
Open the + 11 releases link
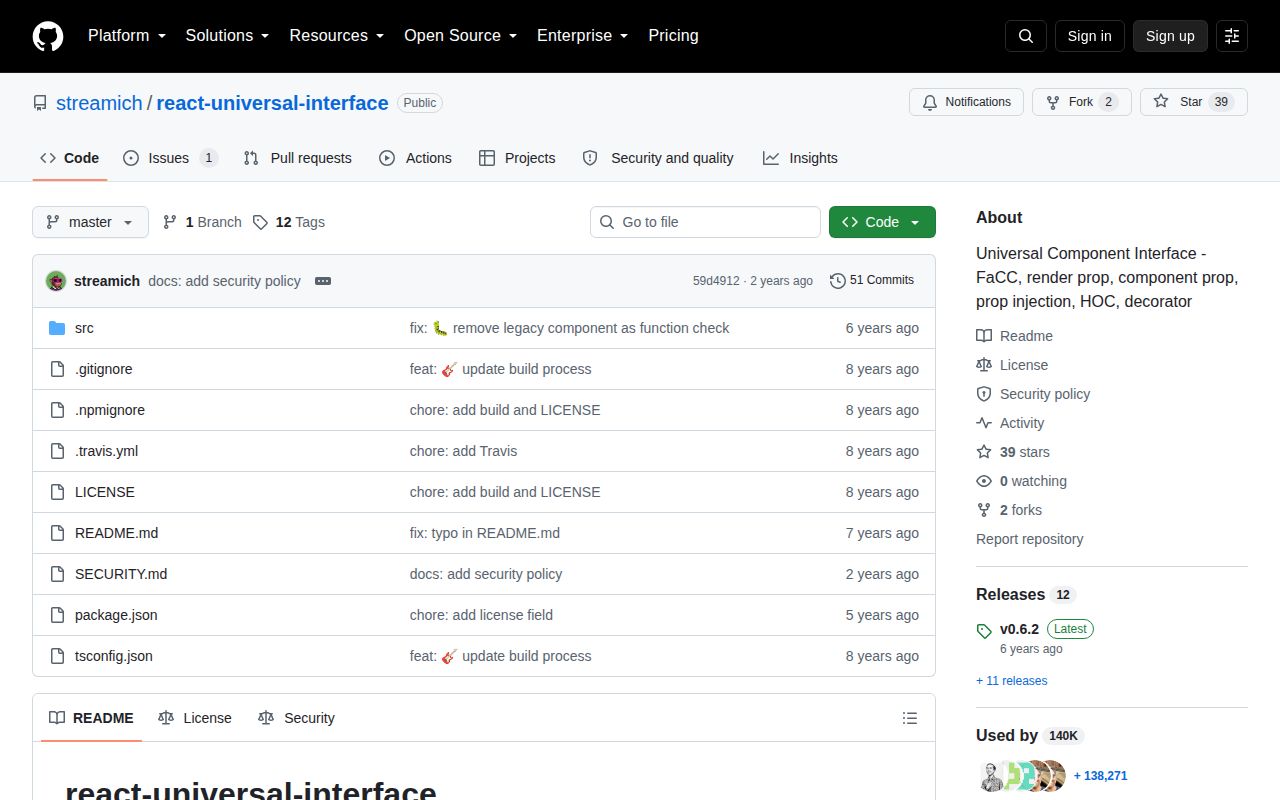1012,681
